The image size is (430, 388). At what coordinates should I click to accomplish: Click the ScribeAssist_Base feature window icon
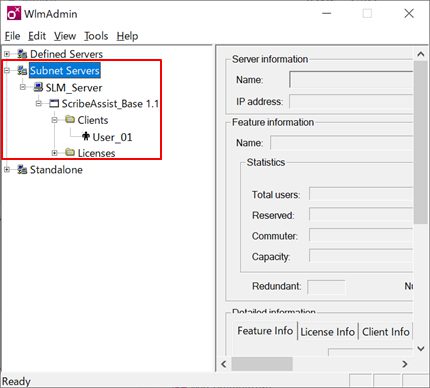(x=54, y=103)
